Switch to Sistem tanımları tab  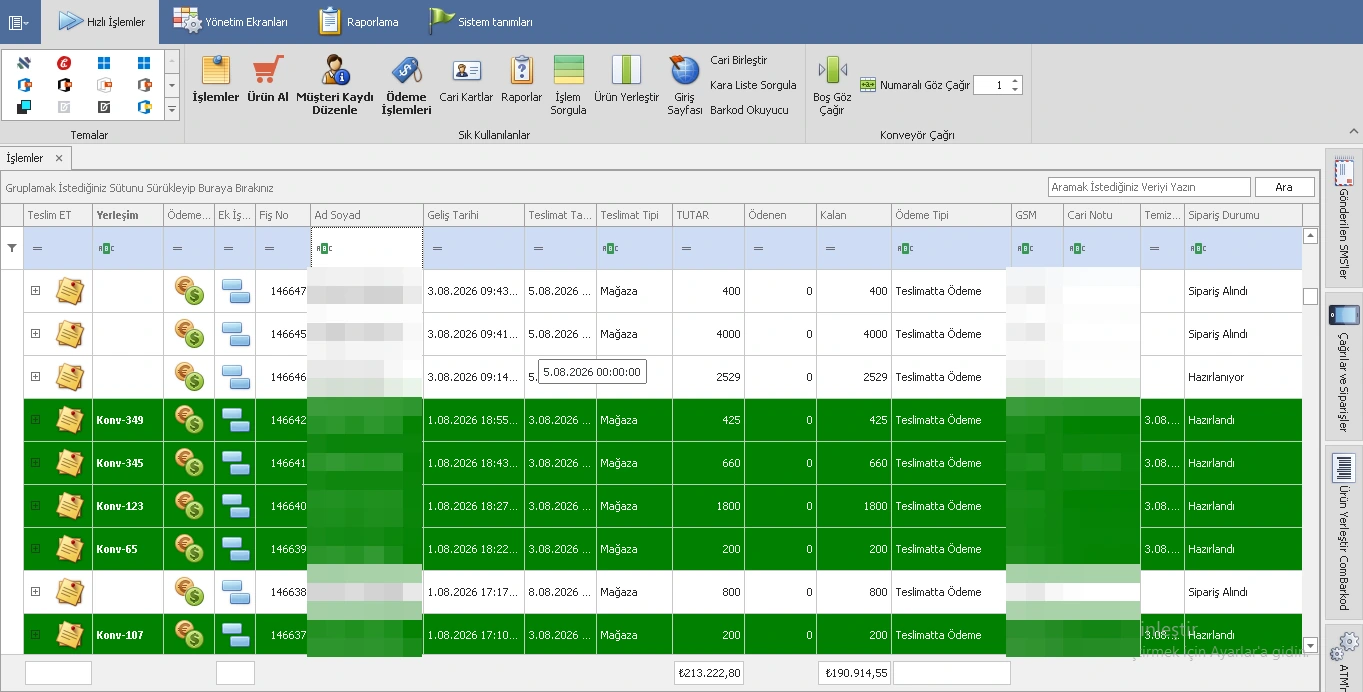[x=482, y=21]
